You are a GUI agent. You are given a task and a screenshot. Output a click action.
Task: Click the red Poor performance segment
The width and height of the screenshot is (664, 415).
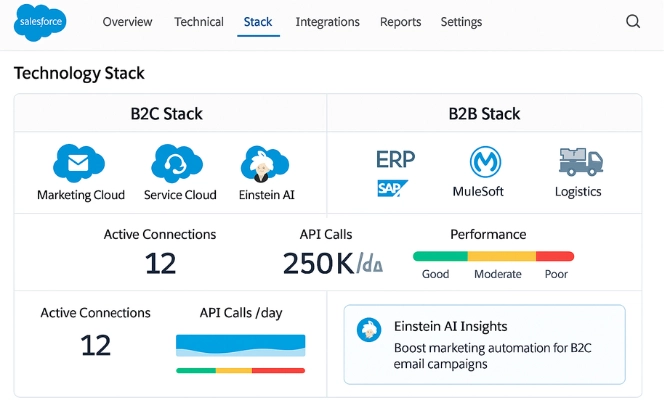click(x=555, y=256)
